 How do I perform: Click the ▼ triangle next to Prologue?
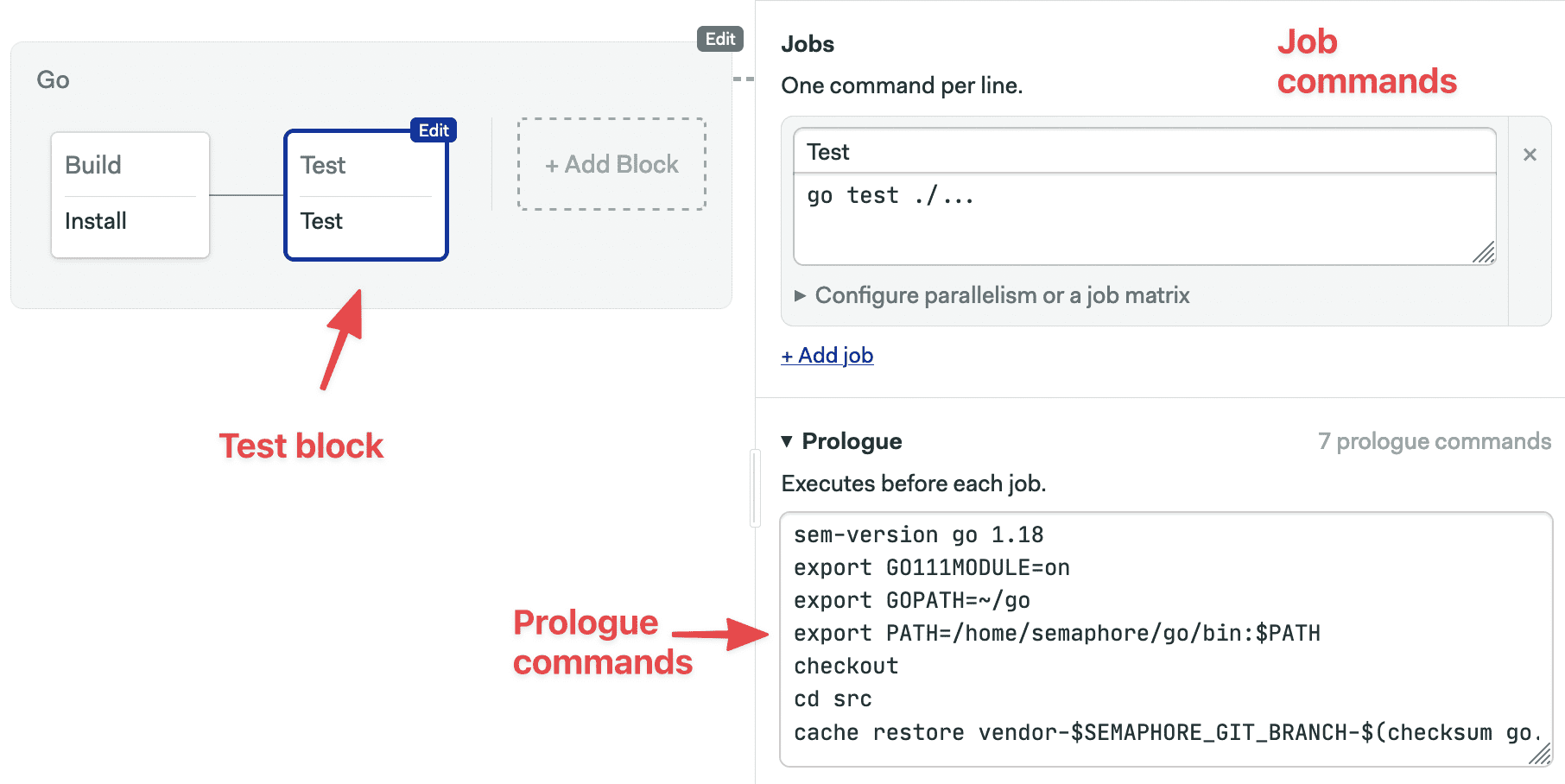click(787, 441)
